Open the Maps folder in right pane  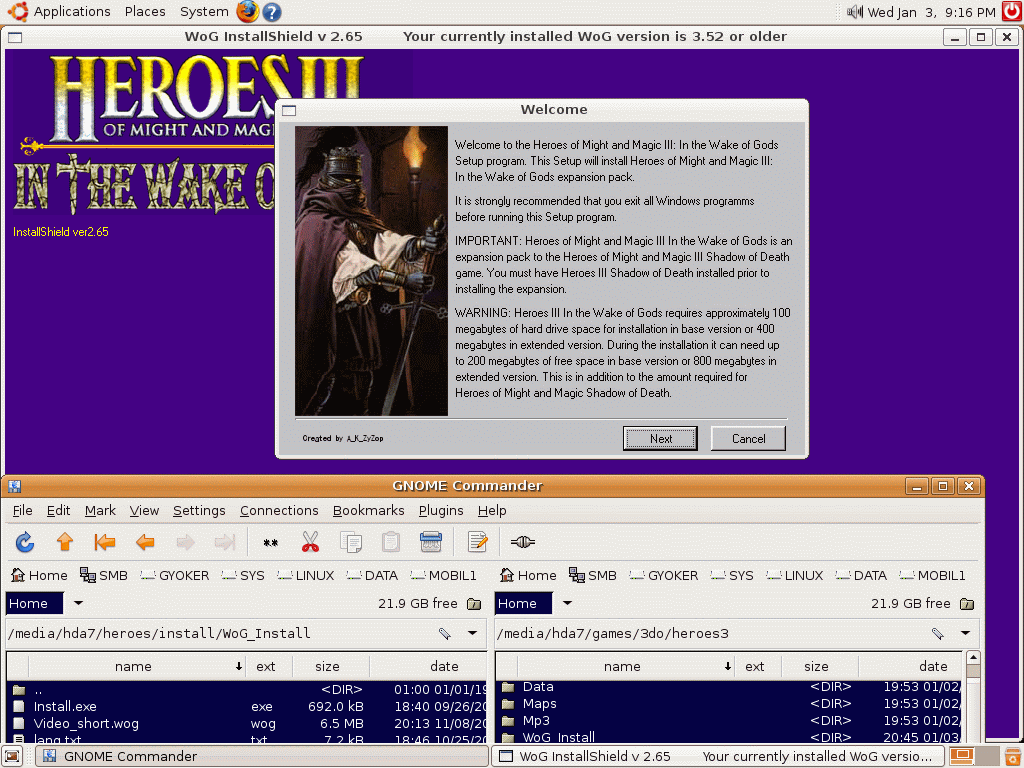(x=539, y=704)
